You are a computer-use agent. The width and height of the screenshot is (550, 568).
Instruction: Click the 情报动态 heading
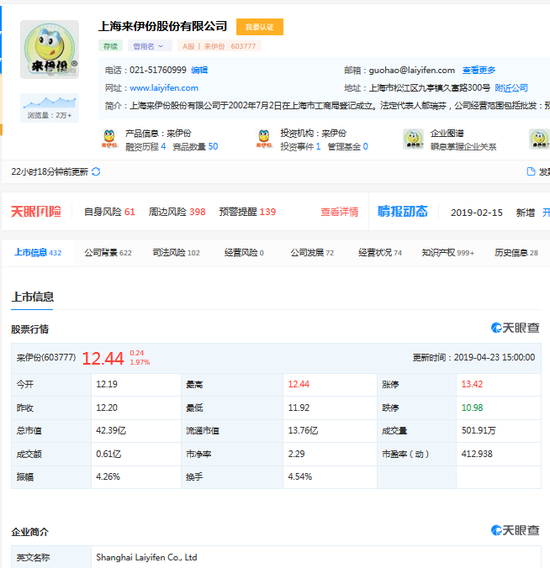tap(403, 211)
